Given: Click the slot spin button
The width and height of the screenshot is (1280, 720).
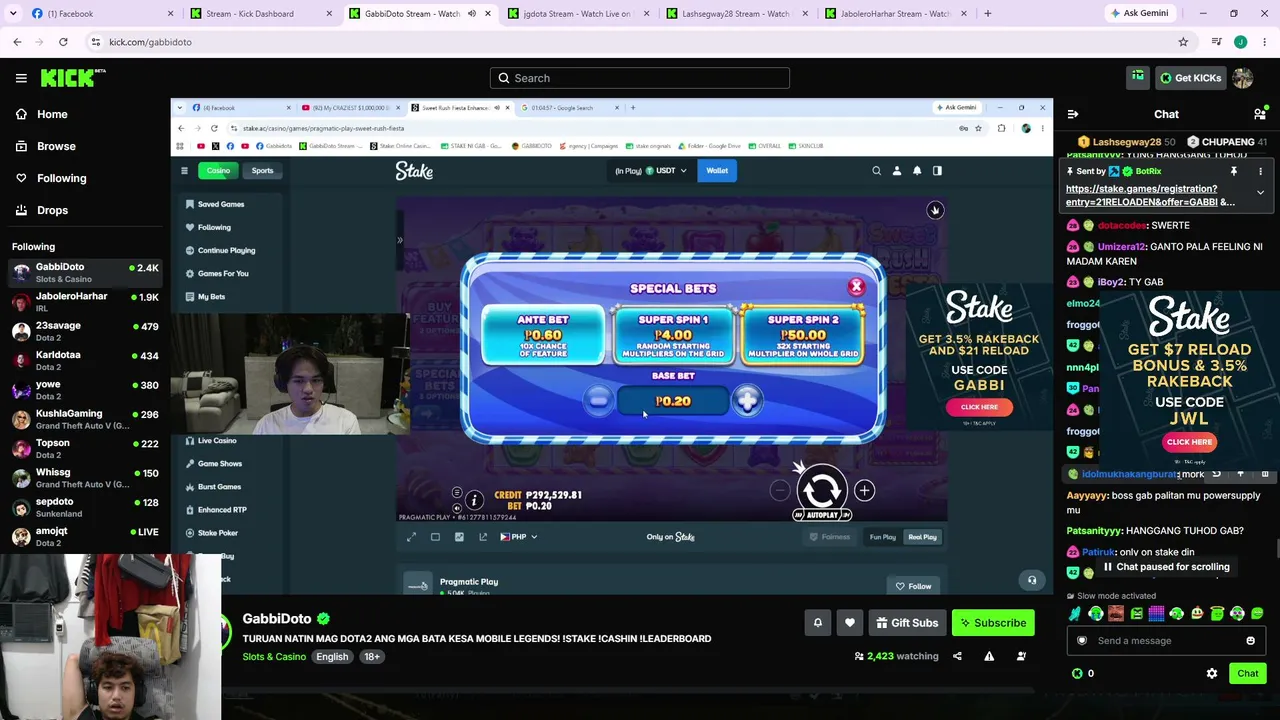Looking at the screenshot, I should (822, 490).
